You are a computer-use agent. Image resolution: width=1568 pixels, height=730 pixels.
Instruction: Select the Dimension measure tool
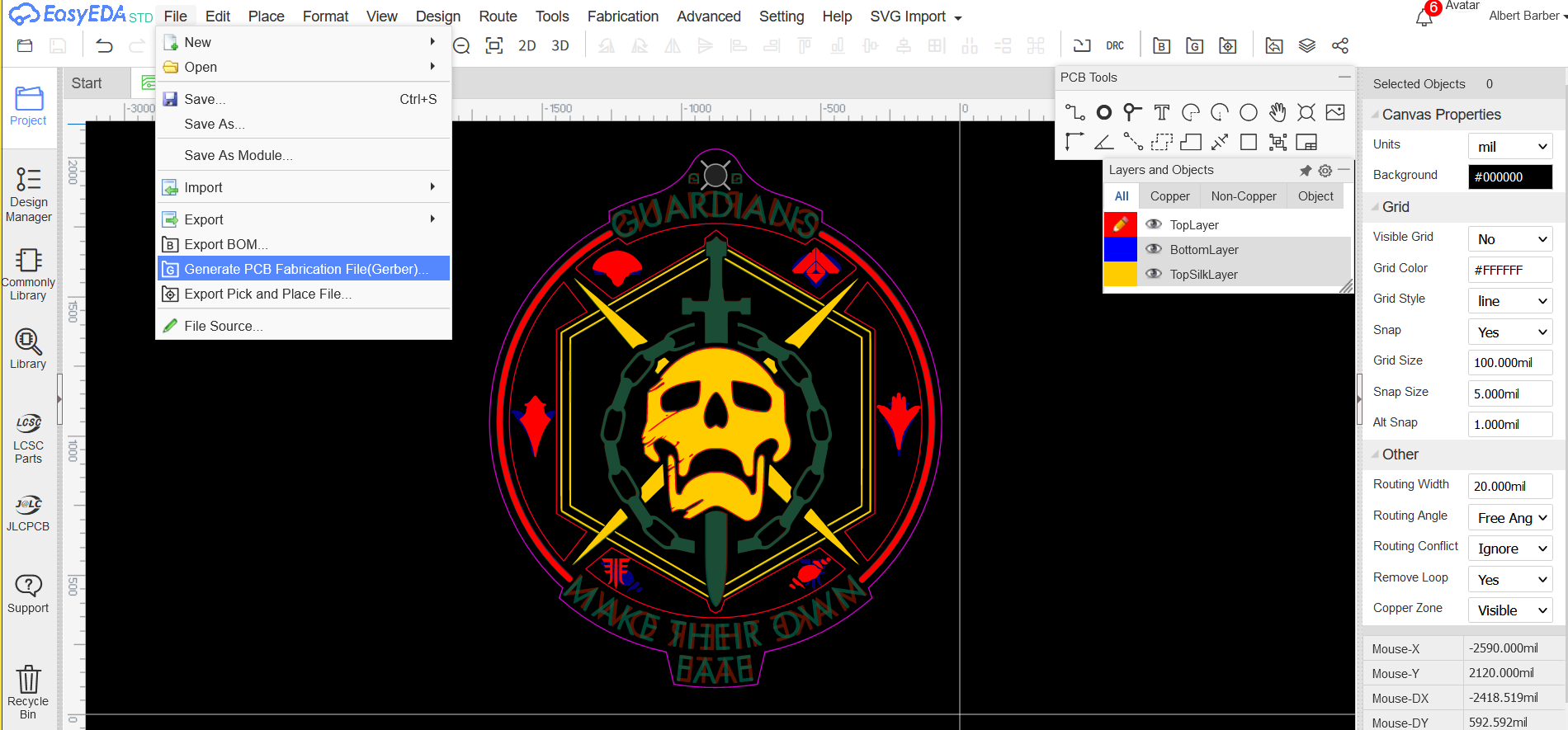point(1220,142)
